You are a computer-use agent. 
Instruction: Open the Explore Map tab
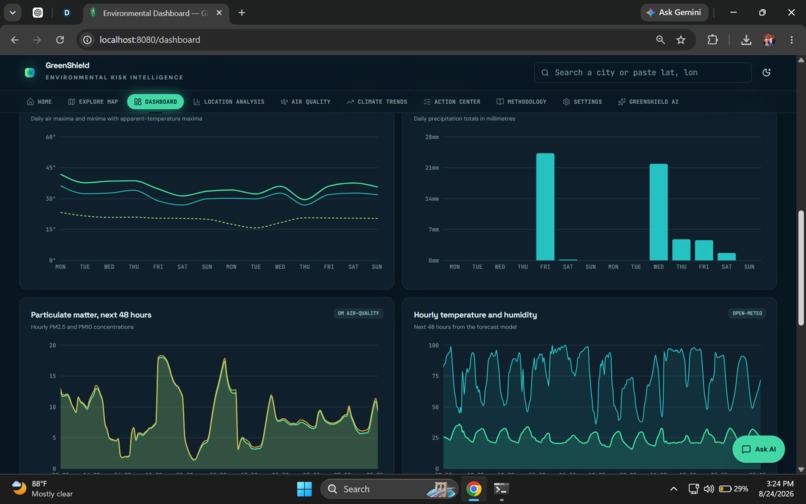[93, 102]
